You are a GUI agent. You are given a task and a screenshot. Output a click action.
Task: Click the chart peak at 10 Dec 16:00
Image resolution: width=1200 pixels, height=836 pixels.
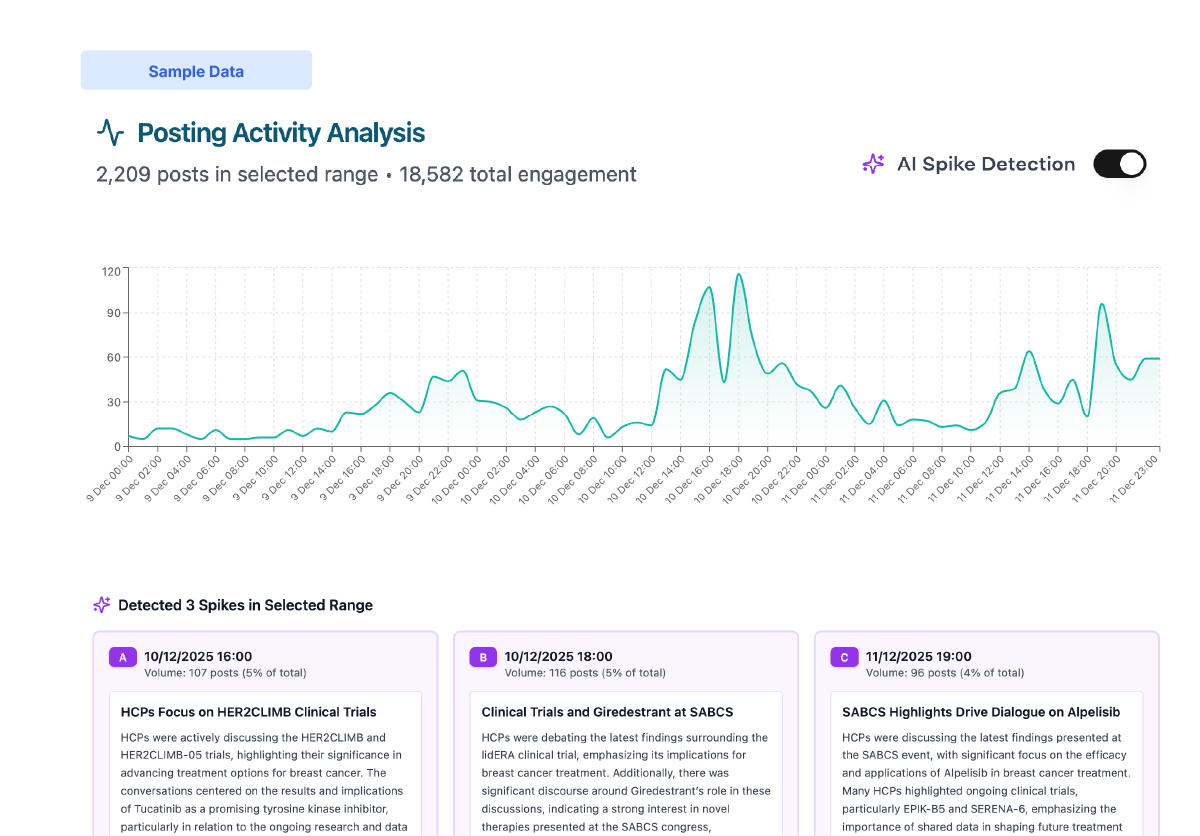pyautogui.click(x=709, y=288)
